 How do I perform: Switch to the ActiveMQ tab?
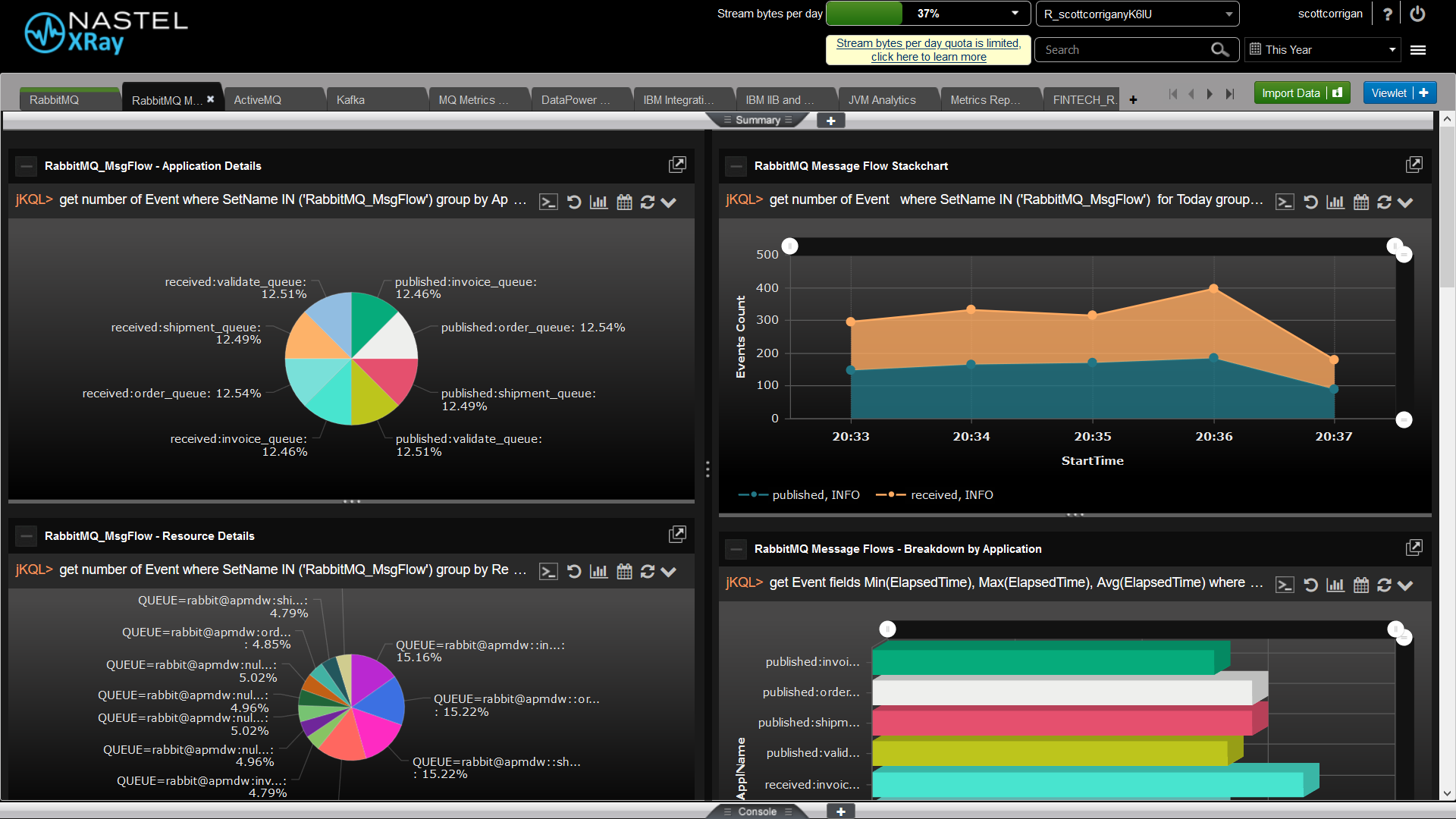pyautogui.click(x=274, y=99)
